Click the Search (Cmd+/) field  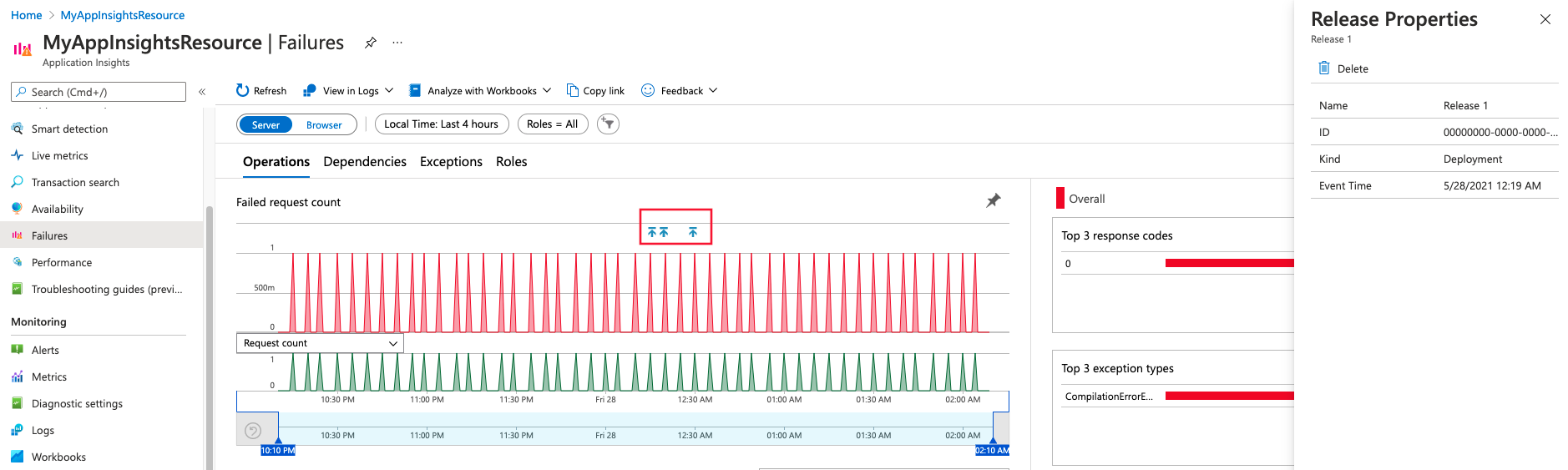click(x=99, y=92)
